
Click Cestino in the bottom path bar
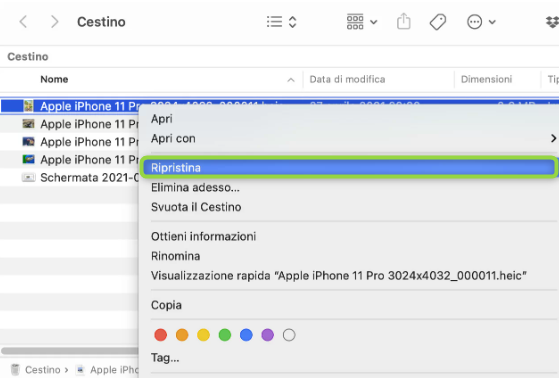pos(42,370)
